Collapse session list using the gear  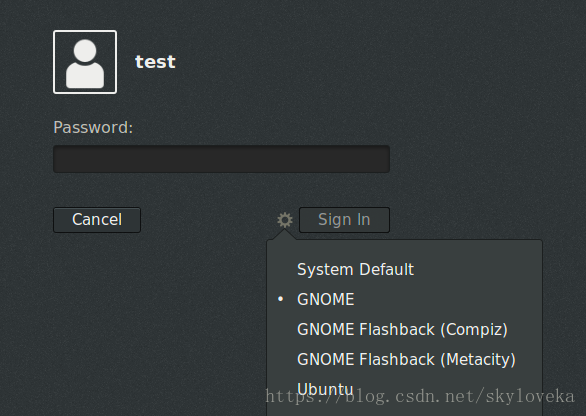click(285, 220)
